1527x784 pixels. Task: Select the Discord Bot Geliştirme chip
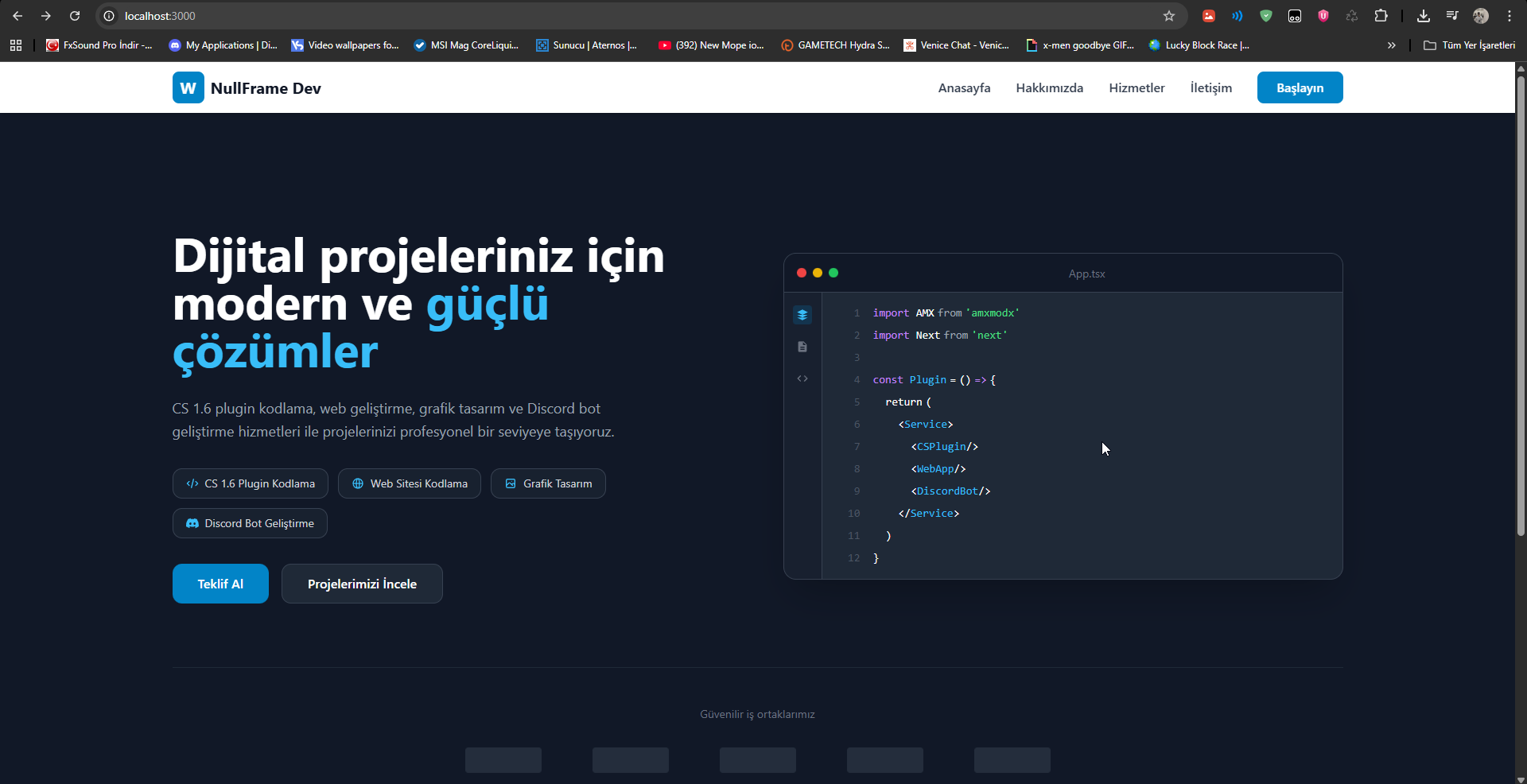[x=250, y=523]
